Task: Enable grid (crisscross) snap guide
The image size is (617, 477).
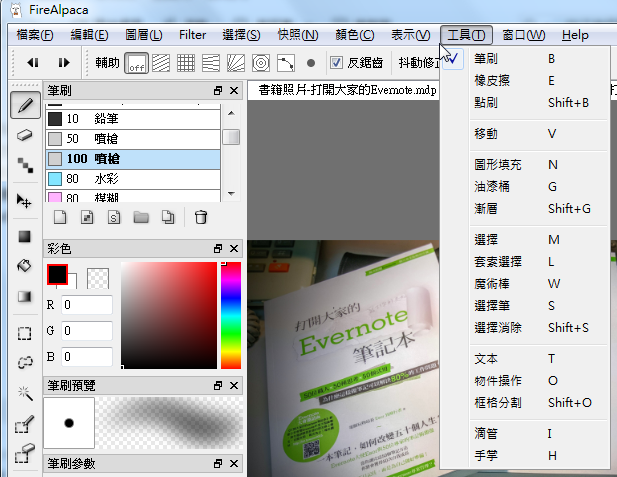Action: 186,63
